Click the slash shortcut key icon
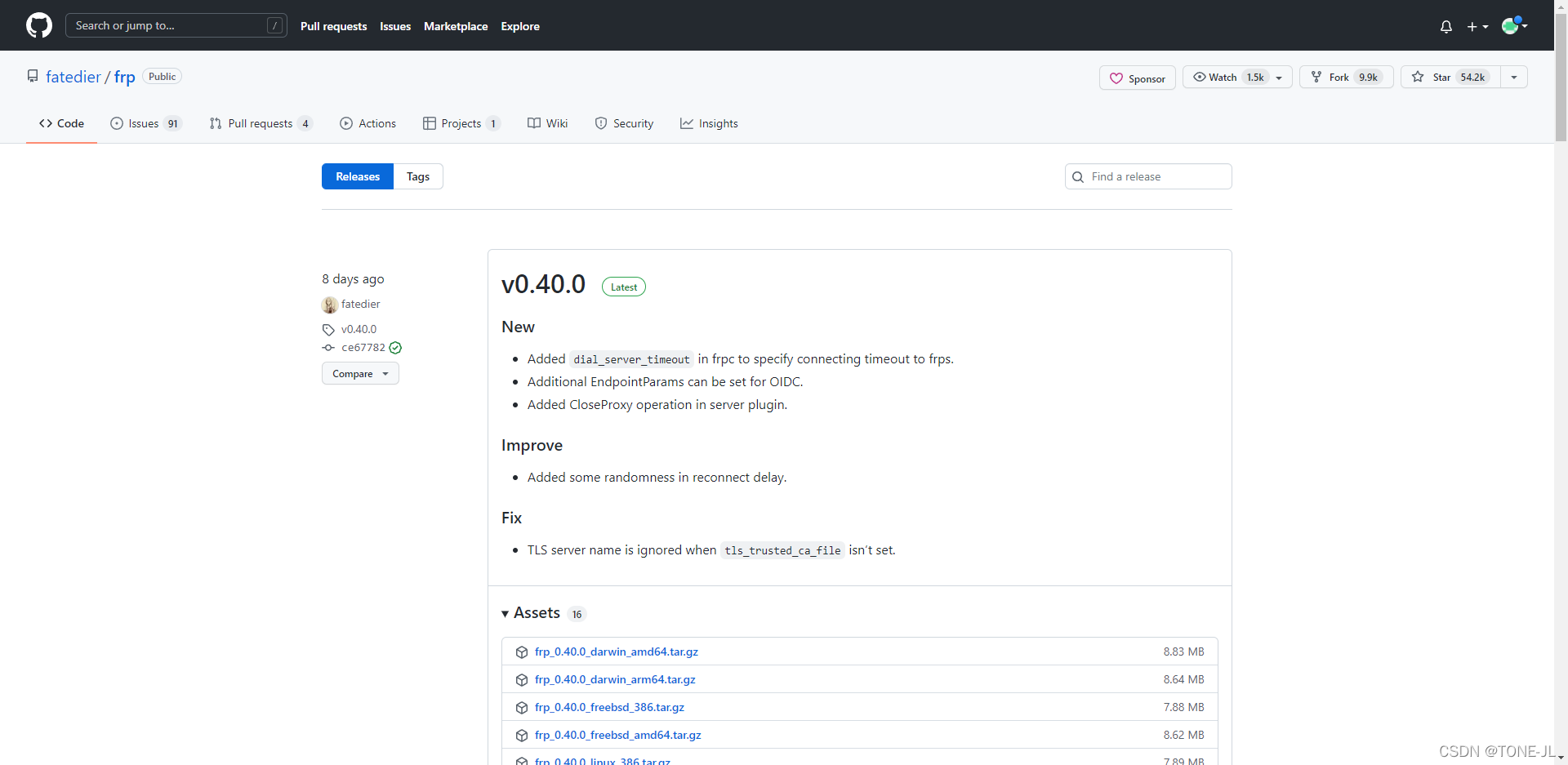 275,25
